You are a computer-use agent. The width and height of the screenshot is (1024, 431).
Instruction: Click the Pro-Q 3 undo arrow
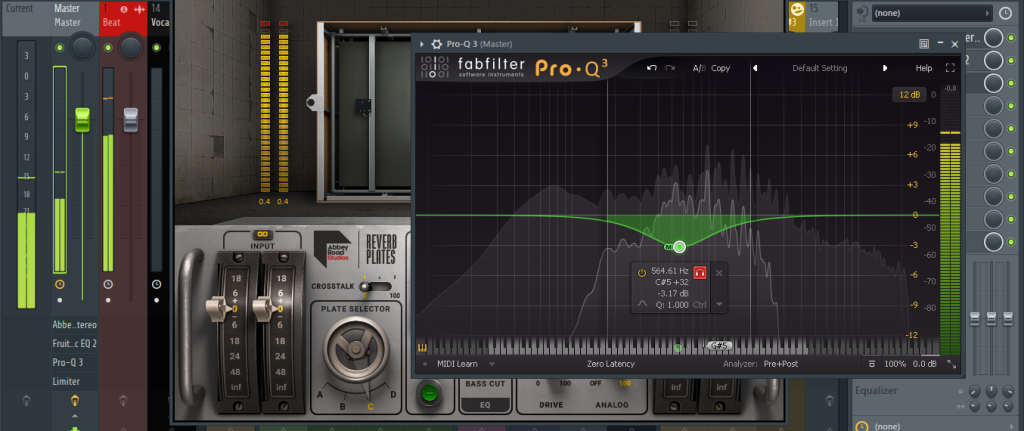click(652, 68)
